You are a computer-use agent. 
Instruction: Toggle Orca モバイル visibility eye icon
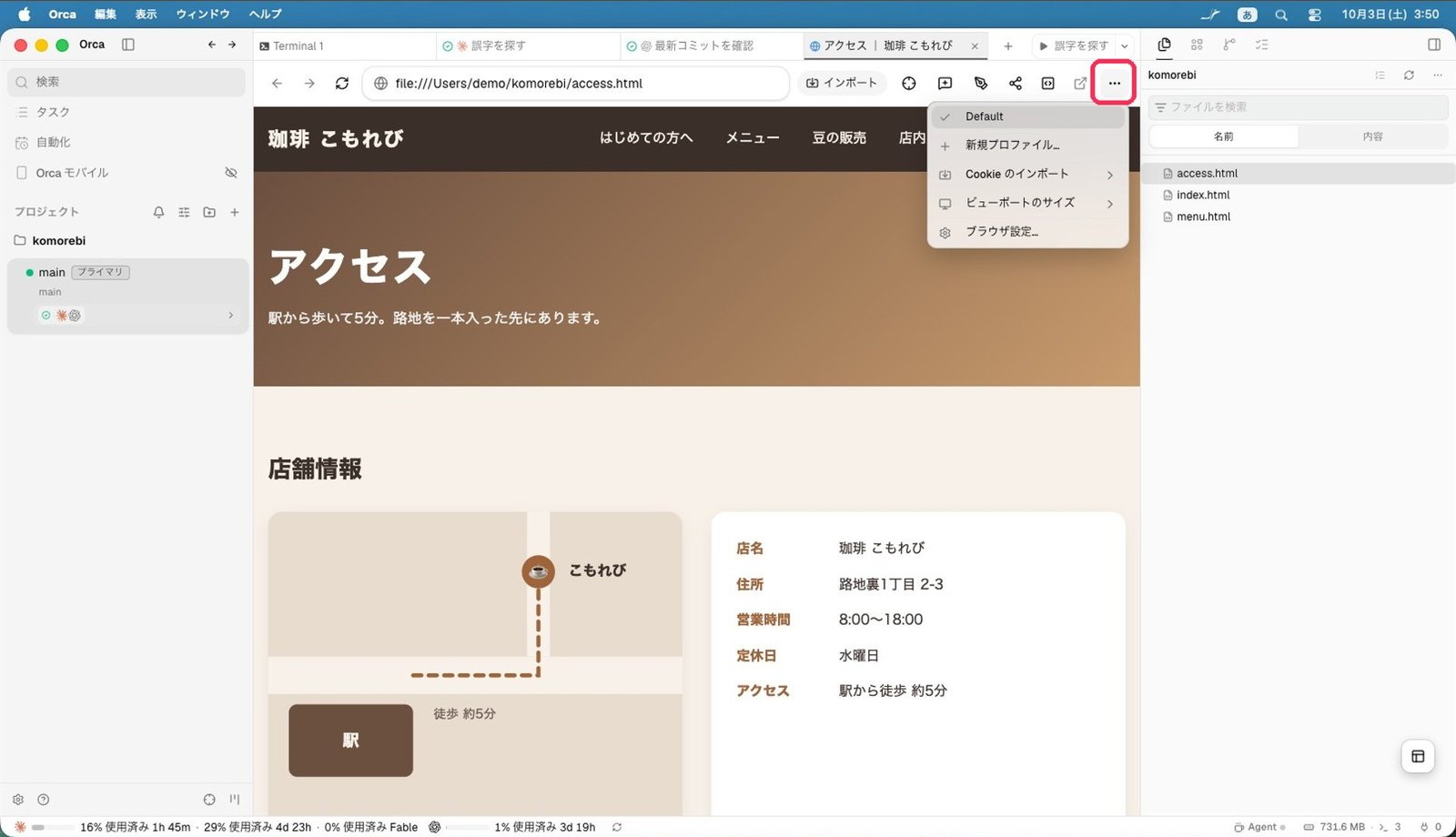click(x=231, y=173)
